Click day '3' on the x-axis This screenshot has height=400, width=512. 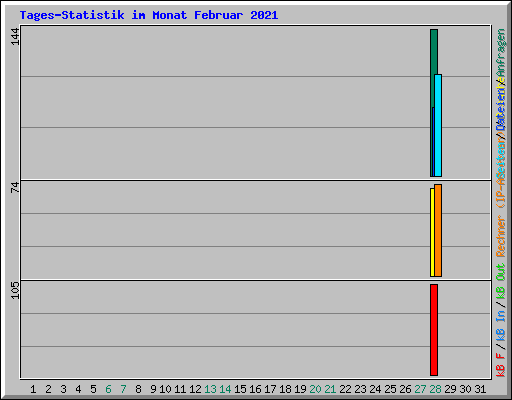[x=63, y=389]
